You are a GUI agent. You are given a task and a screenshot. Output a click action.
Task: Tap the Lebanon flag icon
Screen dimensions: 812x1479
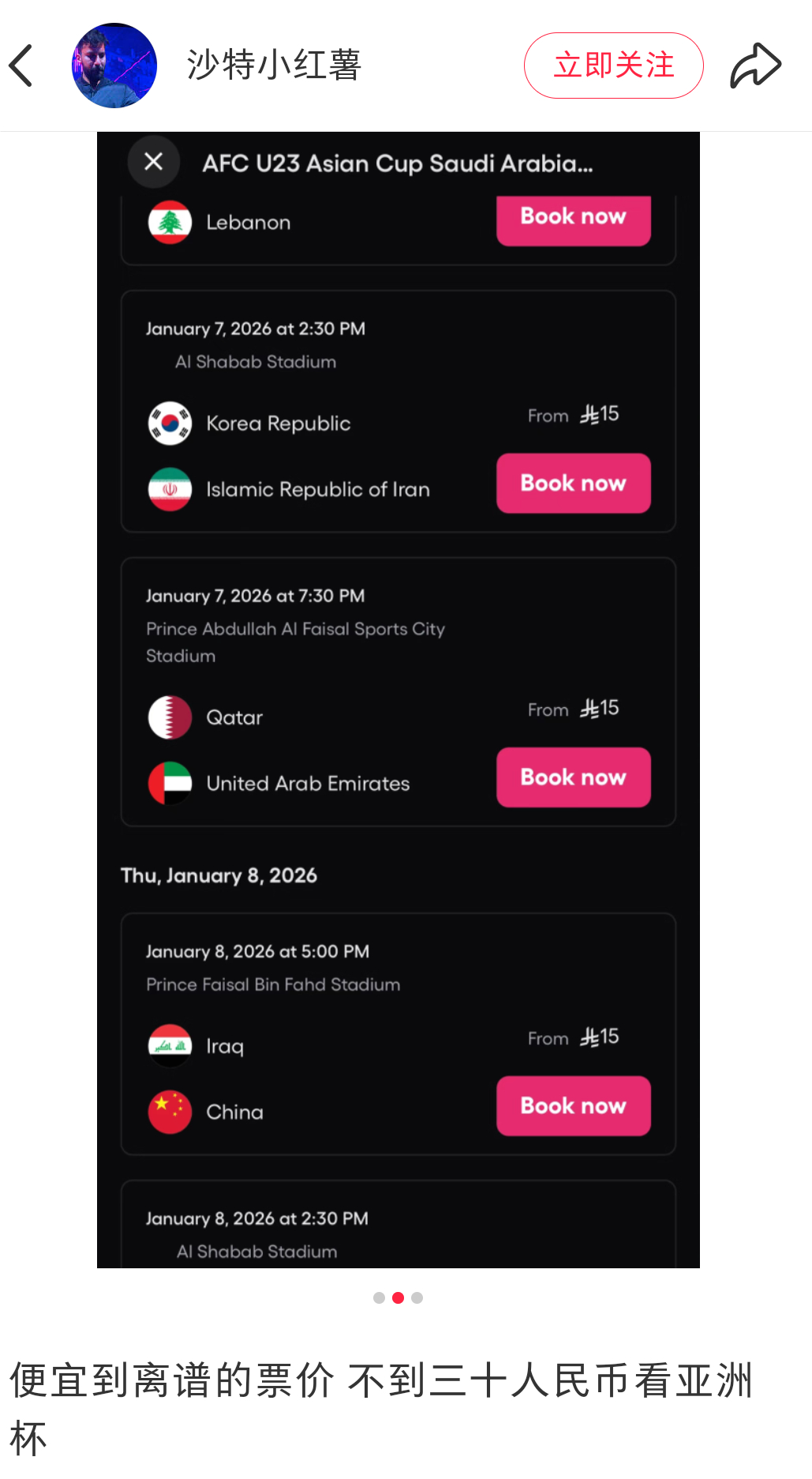[169, 222]
